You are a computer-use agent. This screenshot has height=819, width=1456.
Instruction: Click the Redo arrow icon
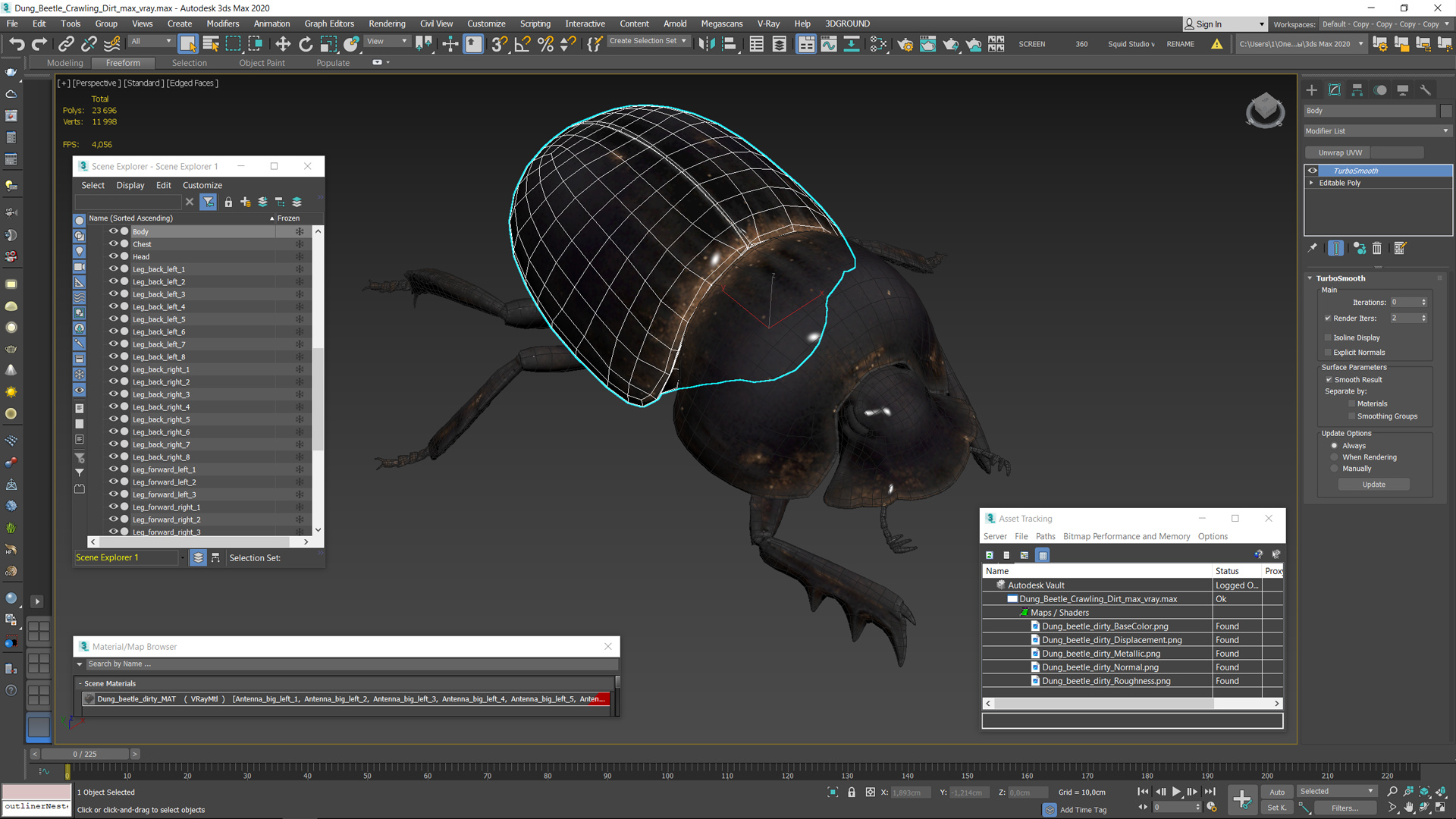(39, 44)
